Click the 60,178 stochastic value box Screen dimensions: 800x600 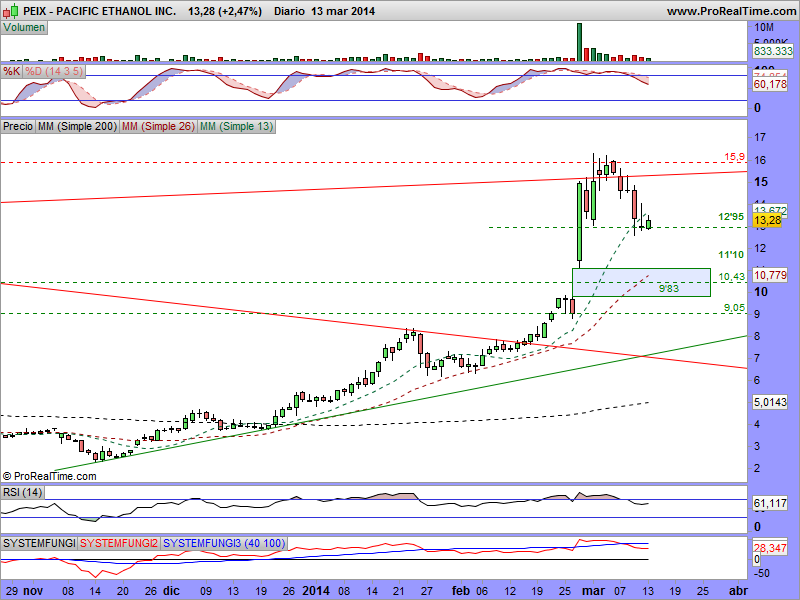tap(770, 84)
